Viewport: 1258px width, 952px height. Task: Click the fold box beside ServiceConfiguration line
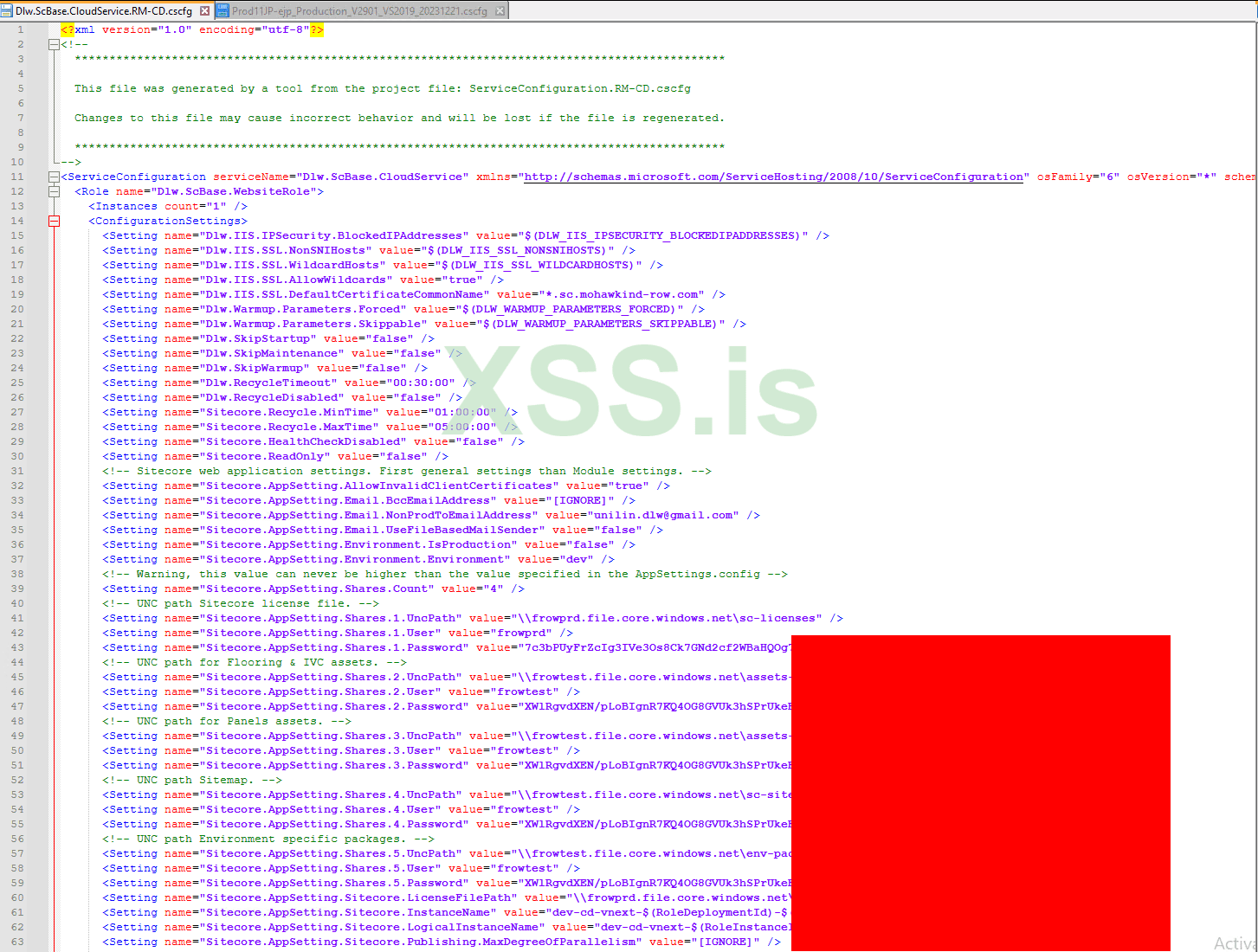click(x=54, y=177)
